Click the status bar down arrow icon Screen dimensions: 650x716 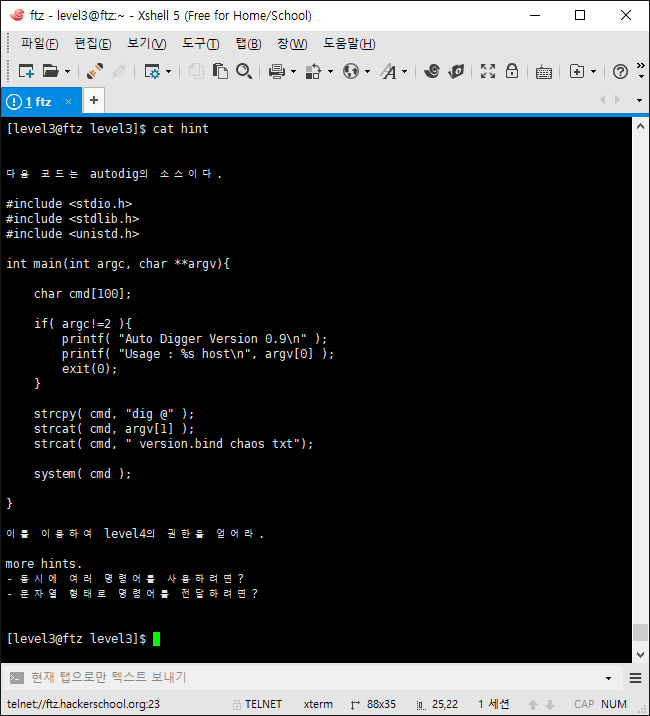(x=550, y=705)
